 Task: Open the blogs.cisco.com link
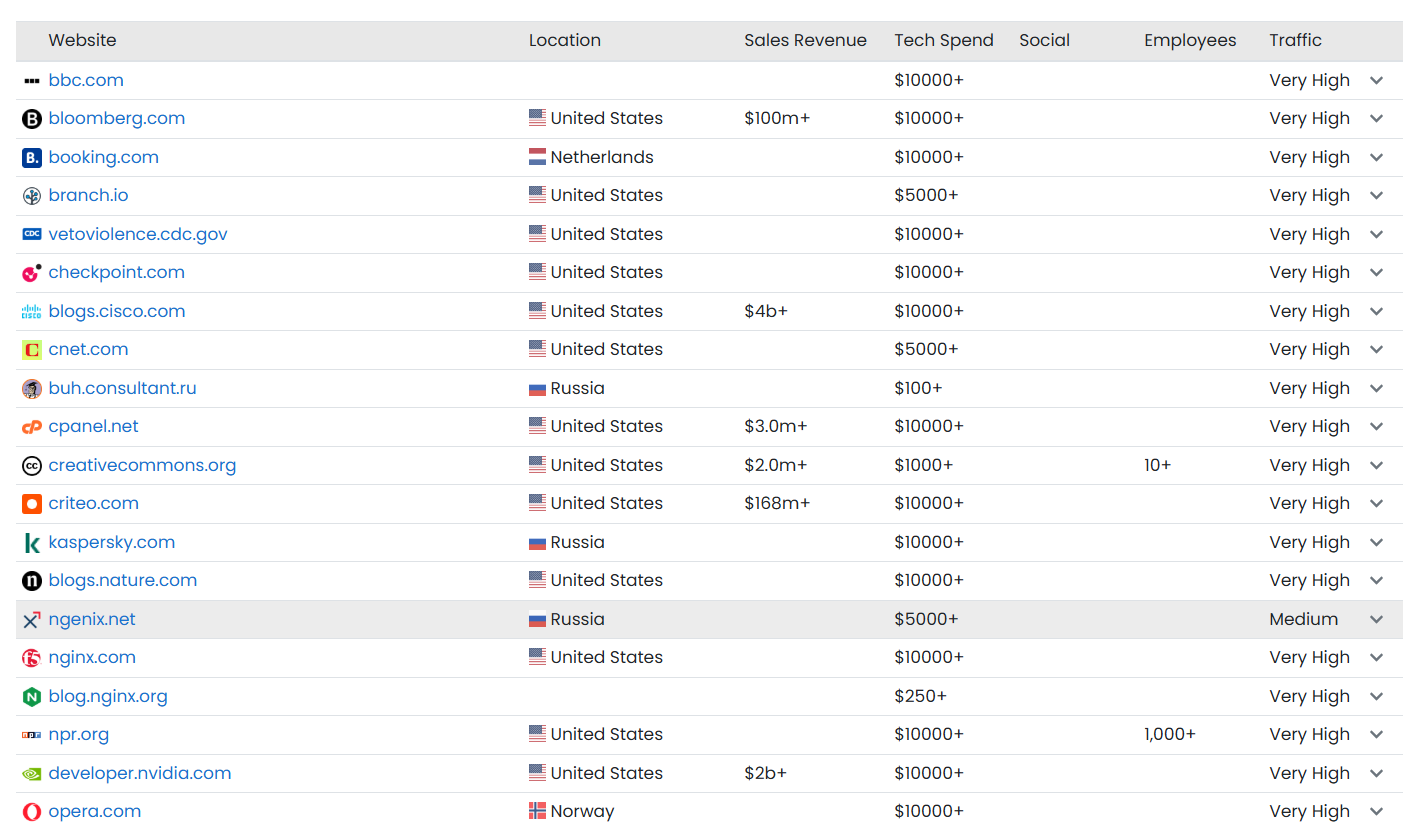(x=117, y=311)
